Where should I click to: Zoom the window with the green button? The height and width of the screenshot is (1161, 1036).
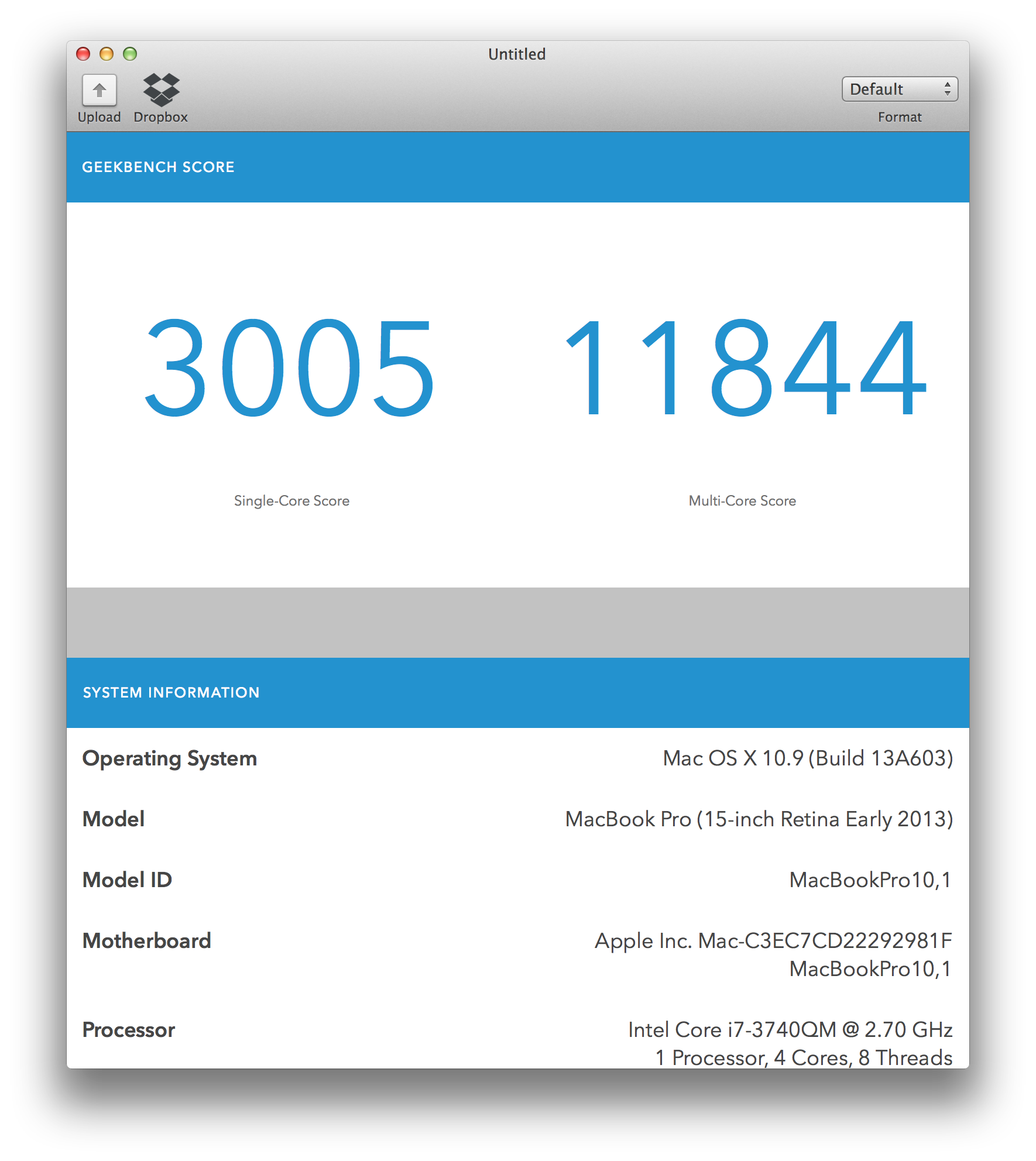130,54
